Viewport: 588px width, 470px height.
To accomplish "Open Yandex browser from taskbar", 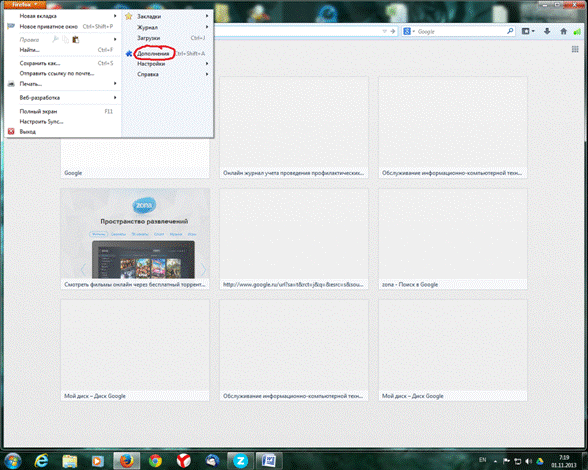I will coord(184,460).
